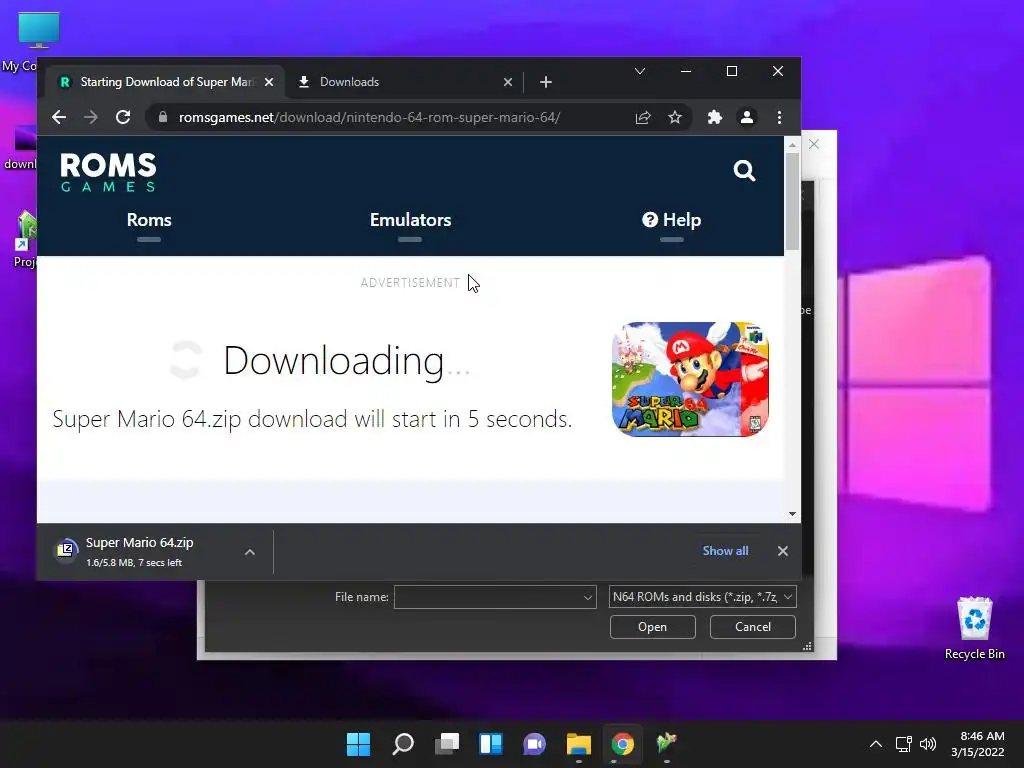The height and width of the screenshot is (768, 1024).
Task: Share this page icon in address bar
Action: [x=643, y=118]
